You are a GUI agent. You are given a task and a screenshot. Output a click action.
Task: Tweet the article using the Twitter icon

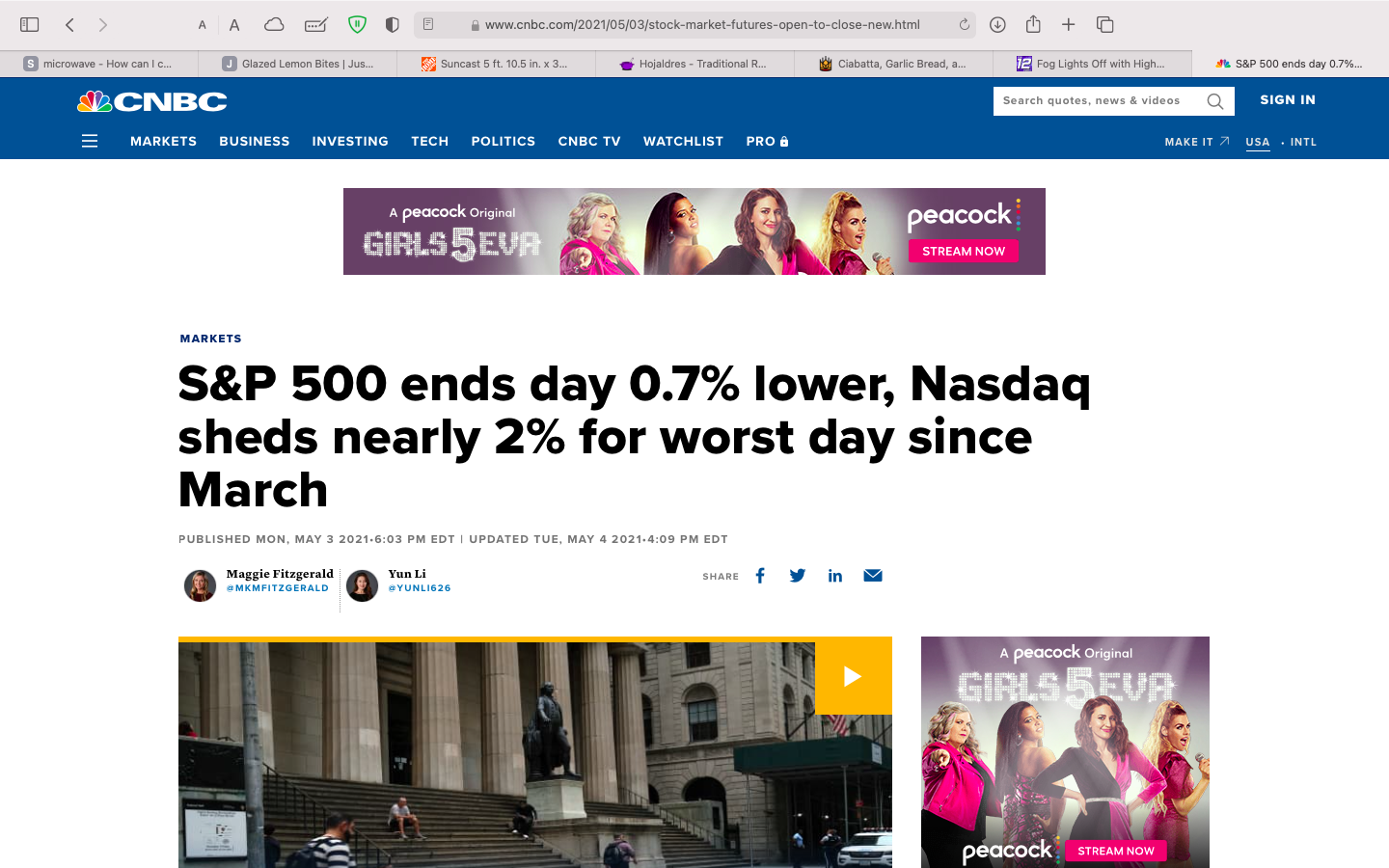point(797,575)
